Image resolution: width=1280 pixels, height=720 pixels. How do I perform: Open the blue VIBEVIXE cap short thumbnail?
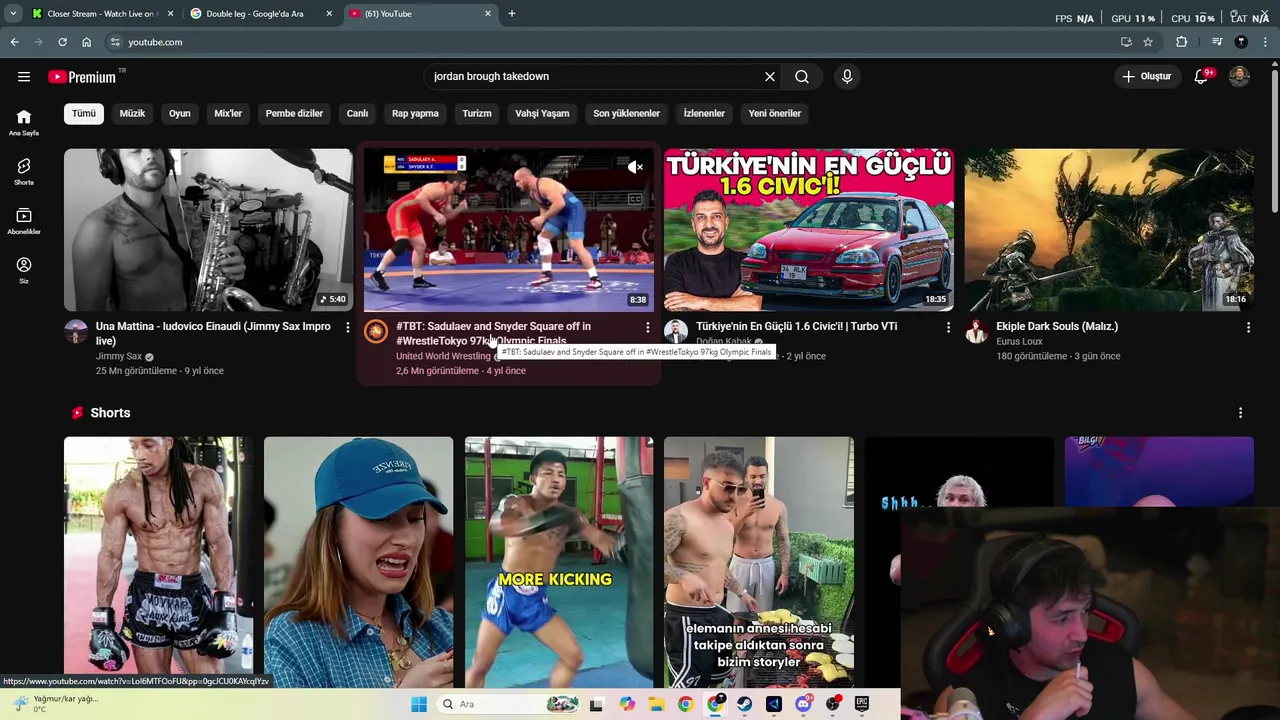359,562
